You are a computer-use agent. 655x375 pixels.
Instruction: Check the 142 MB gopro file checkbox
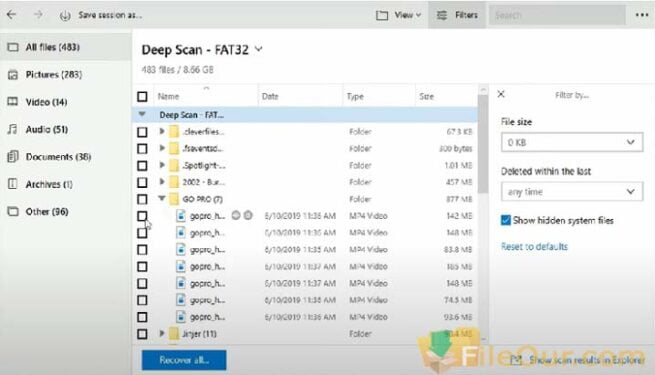(x=142, y=216)
